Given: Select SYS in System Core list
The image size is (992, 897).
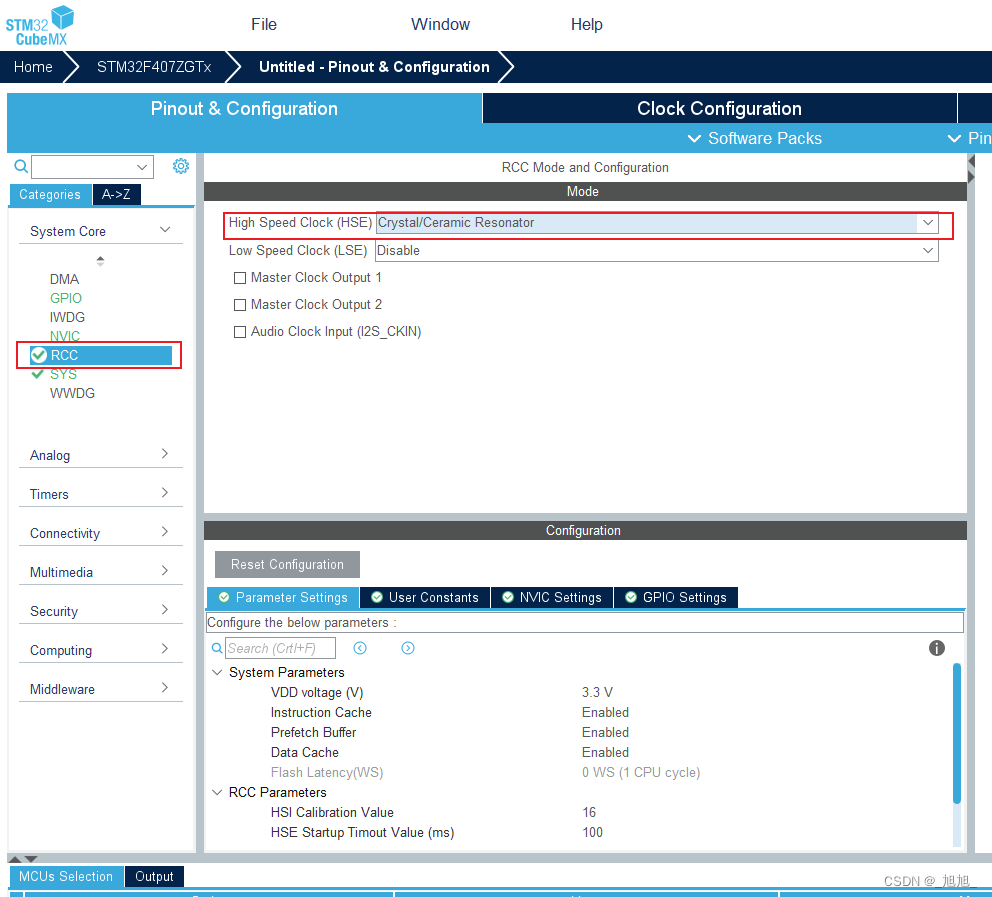Looking at the screenshot, I should coord(63,374).
